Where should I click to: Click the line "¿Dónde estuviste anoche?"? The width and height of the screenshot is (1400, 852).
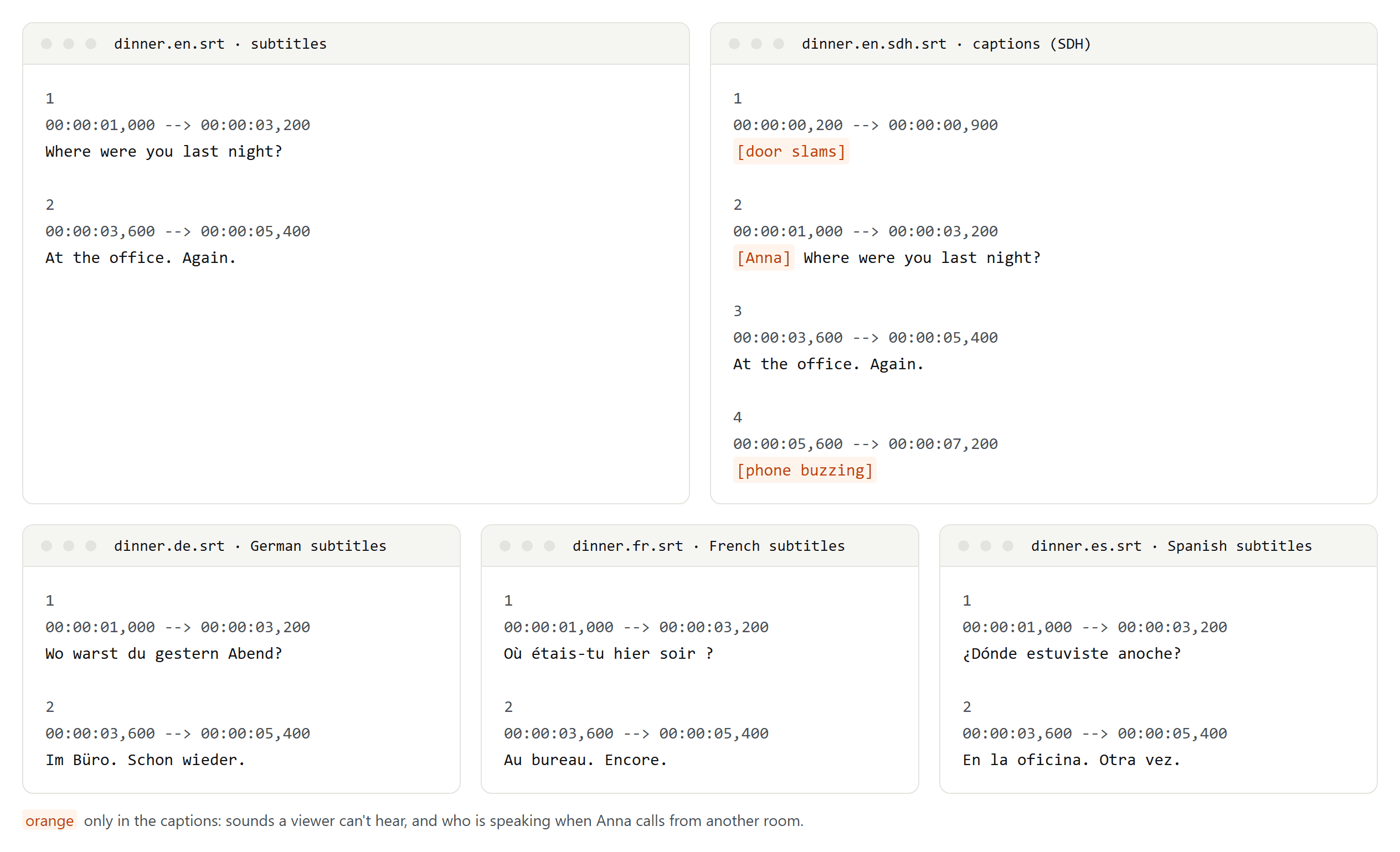pos(1072,654)
